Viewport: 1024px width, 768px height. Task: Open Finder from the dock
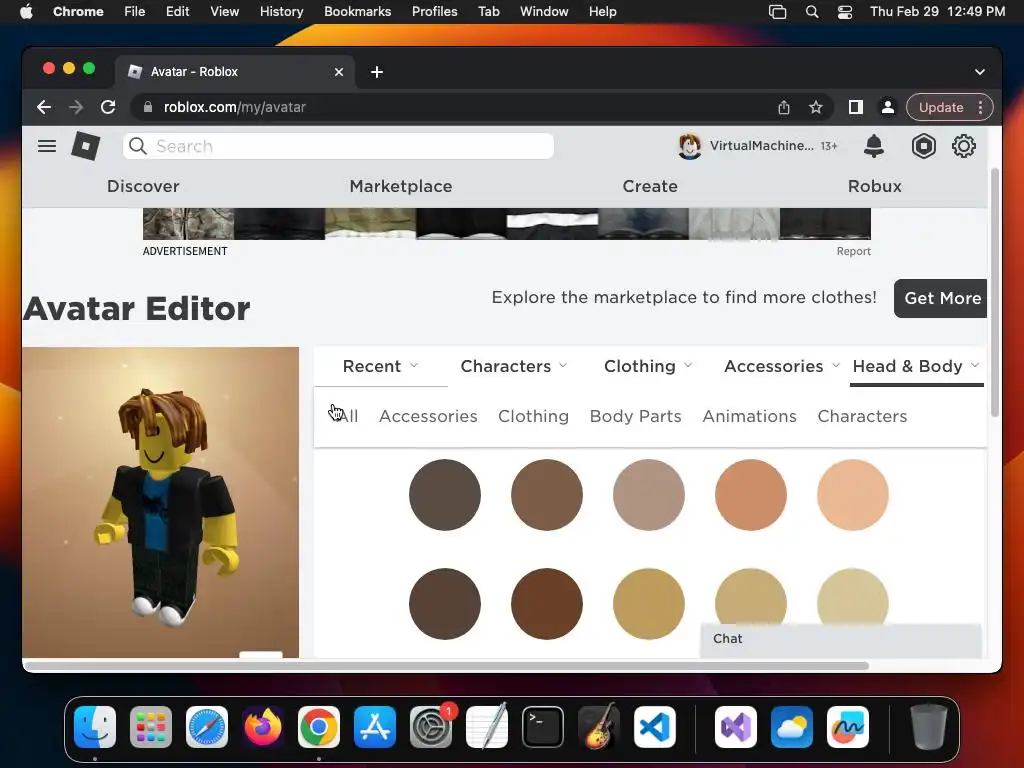(95, 727)
